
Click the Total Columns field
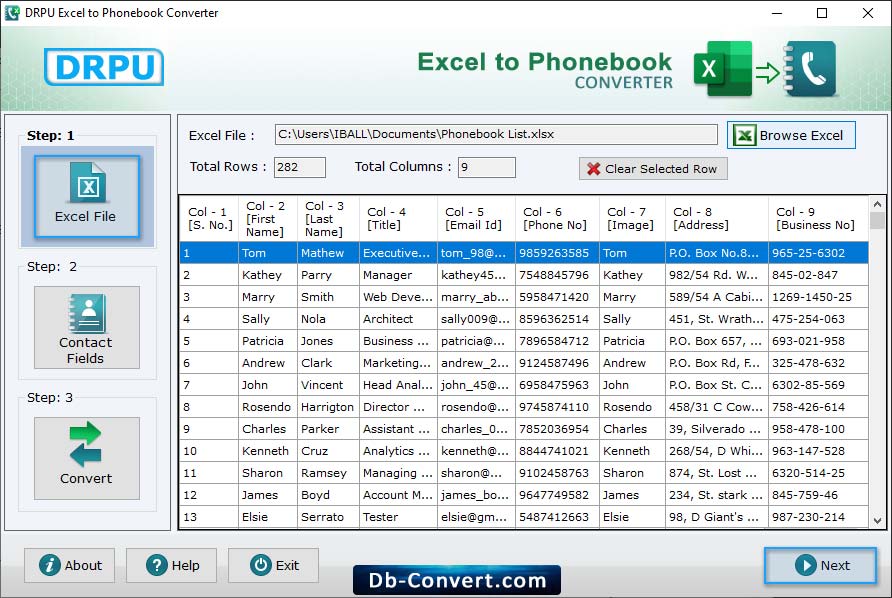[x=486, y=167]
